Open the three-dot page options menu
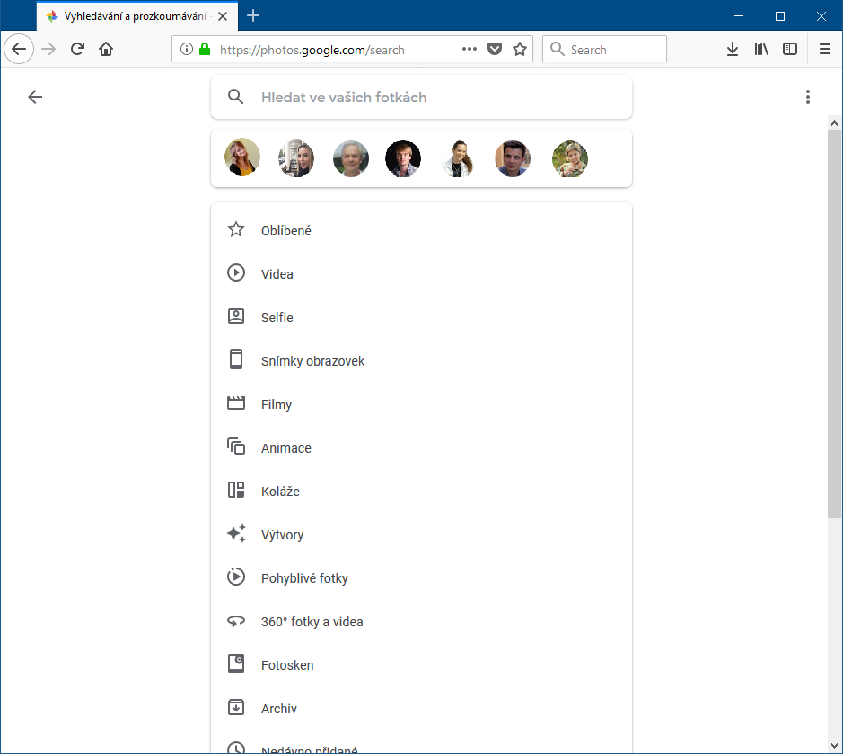The width and height of the screenshot is (843, 754). 808,97
